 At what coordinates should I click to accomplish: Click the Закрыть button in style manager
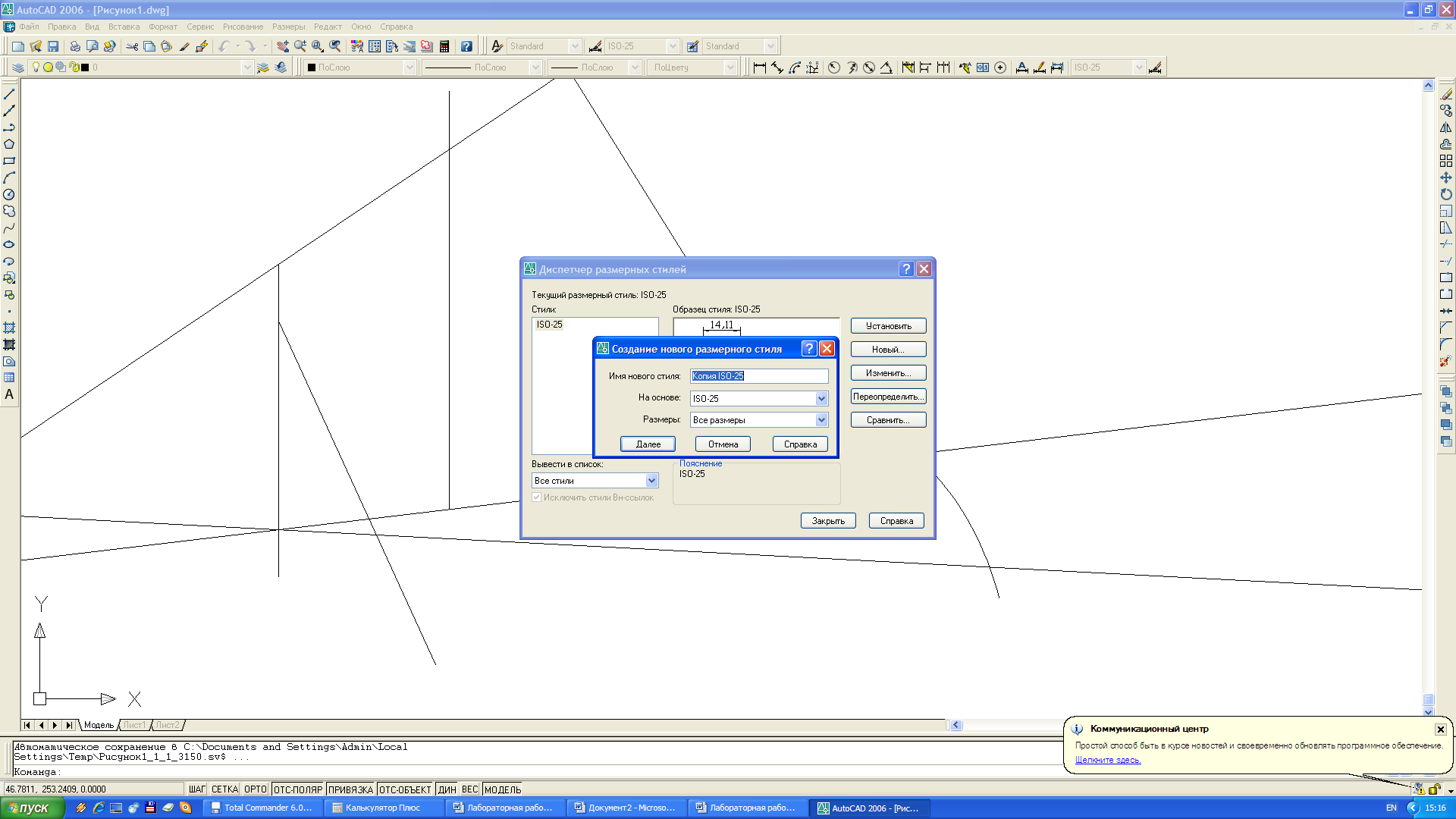point(828,521)
